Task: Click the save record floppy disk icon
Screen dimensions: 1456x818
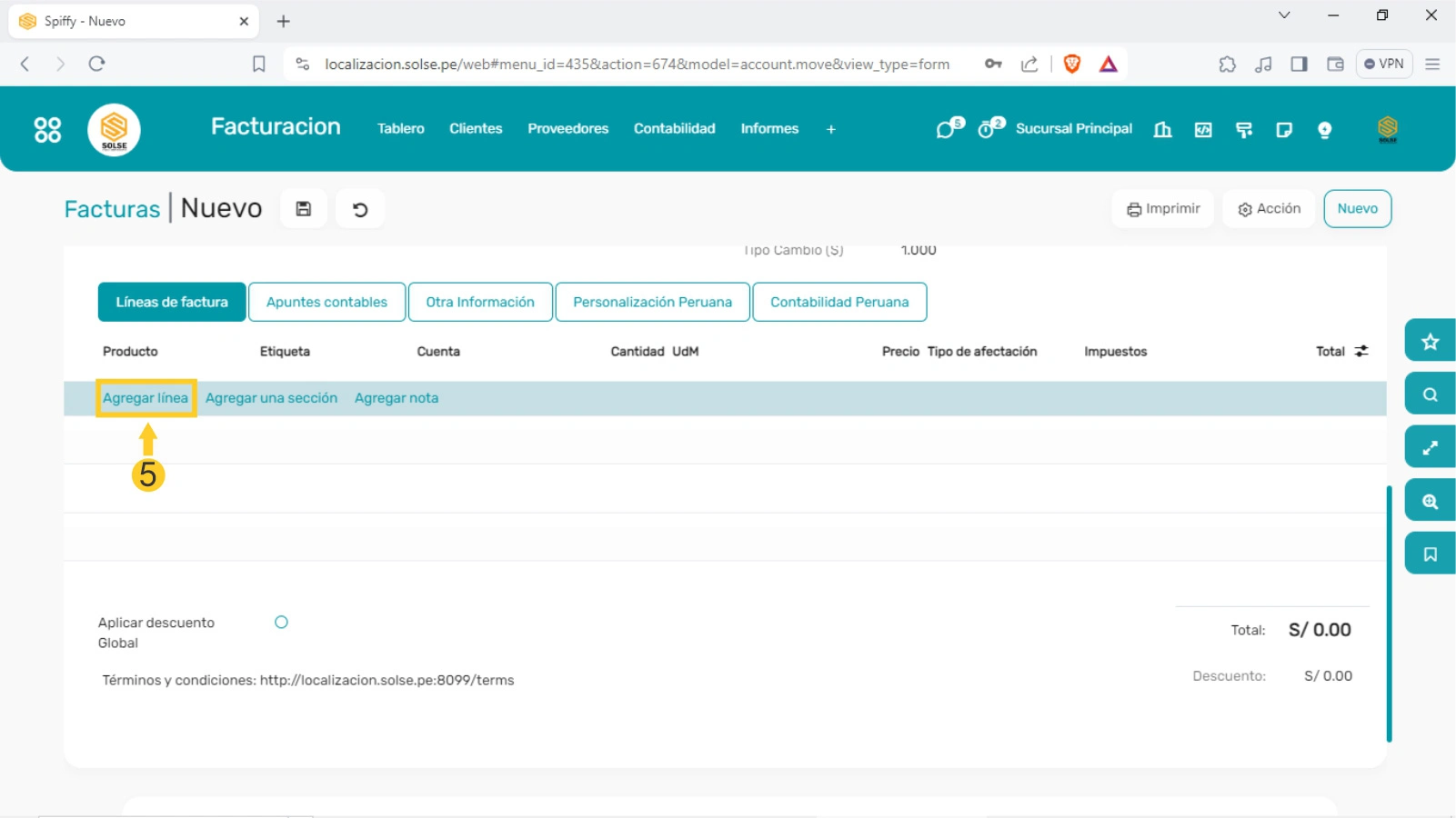Action: point(304,209)
